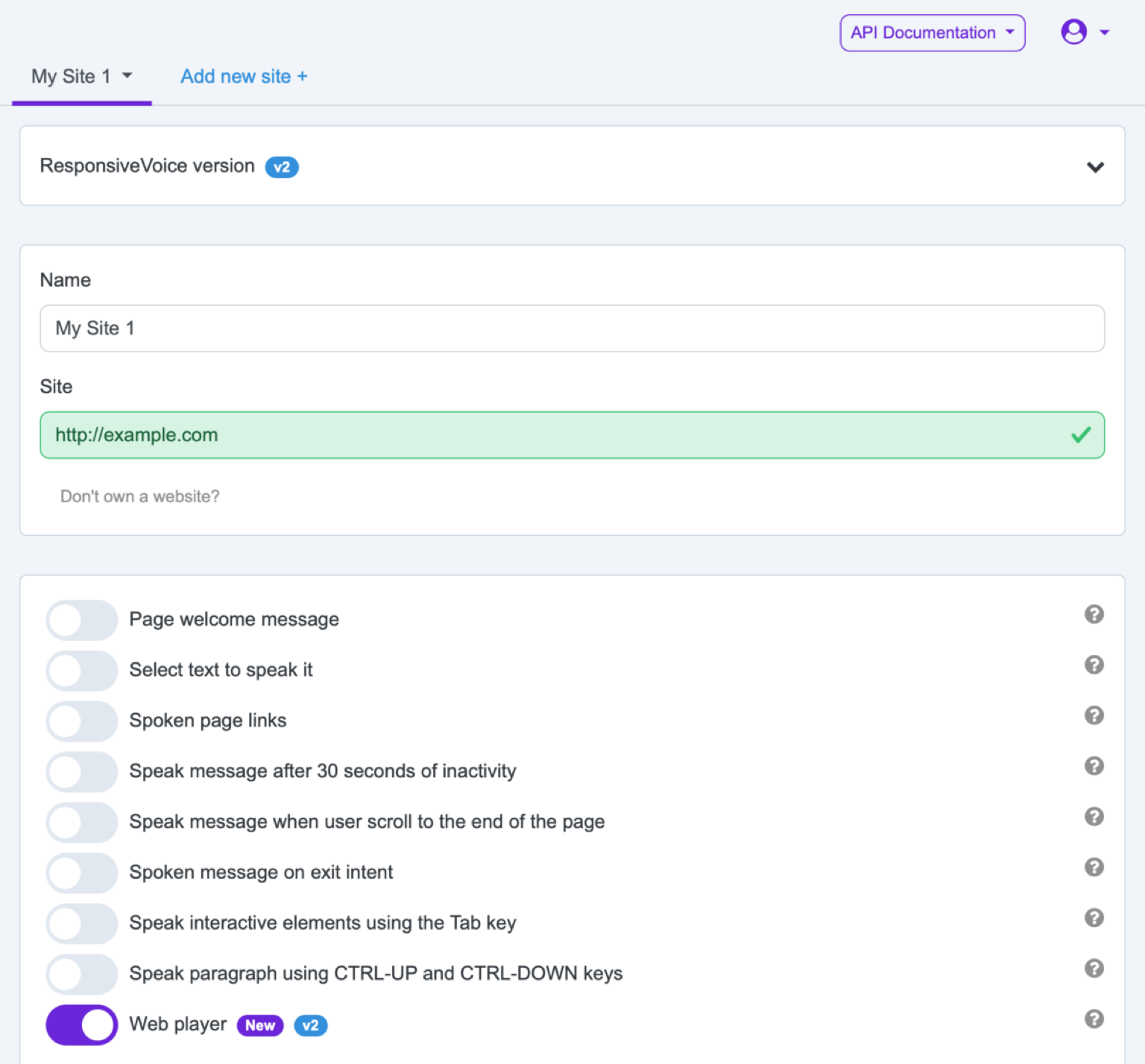
Task: Click the Name field label
Action: pyautogui.click(x=66, y=280)
